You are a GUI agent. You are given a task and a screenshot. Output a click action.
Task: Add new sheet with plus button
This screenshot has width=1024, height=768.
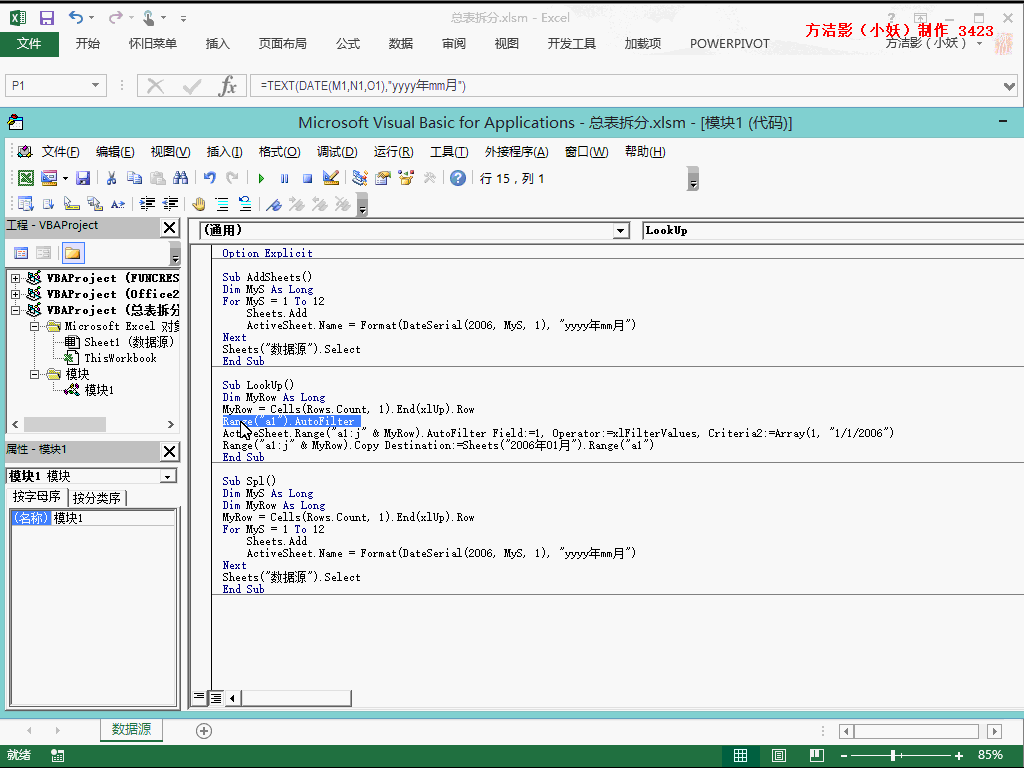(204, 731)
